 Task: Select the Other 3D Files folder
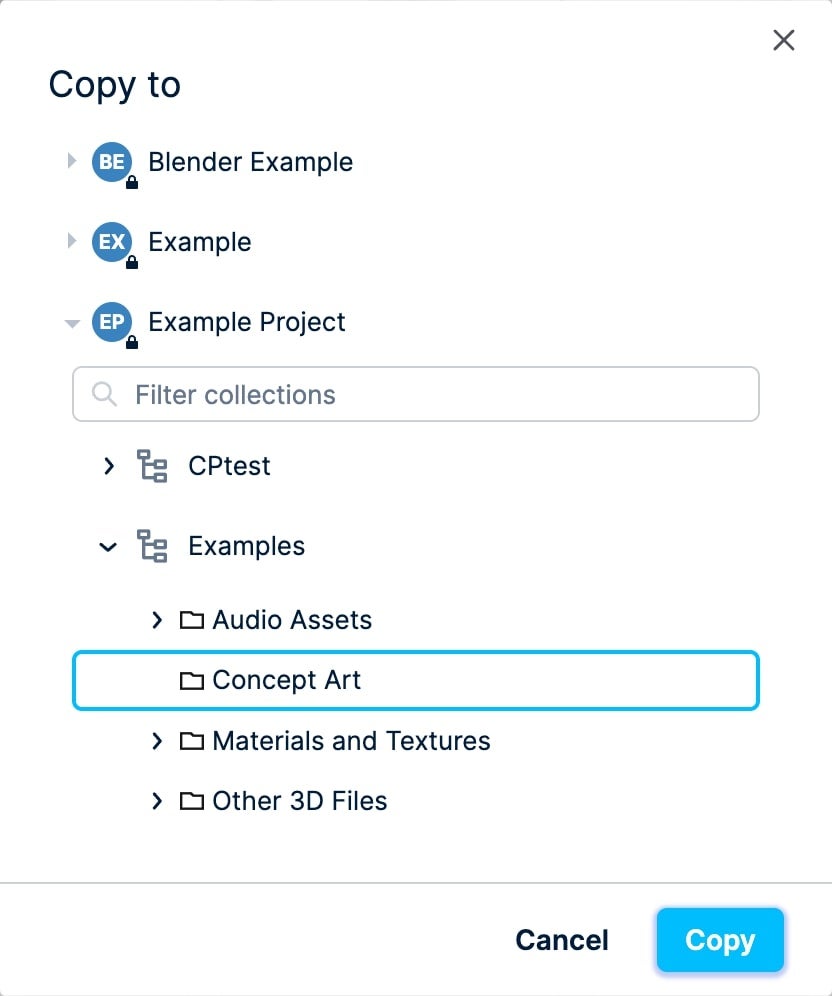[299, 801]
